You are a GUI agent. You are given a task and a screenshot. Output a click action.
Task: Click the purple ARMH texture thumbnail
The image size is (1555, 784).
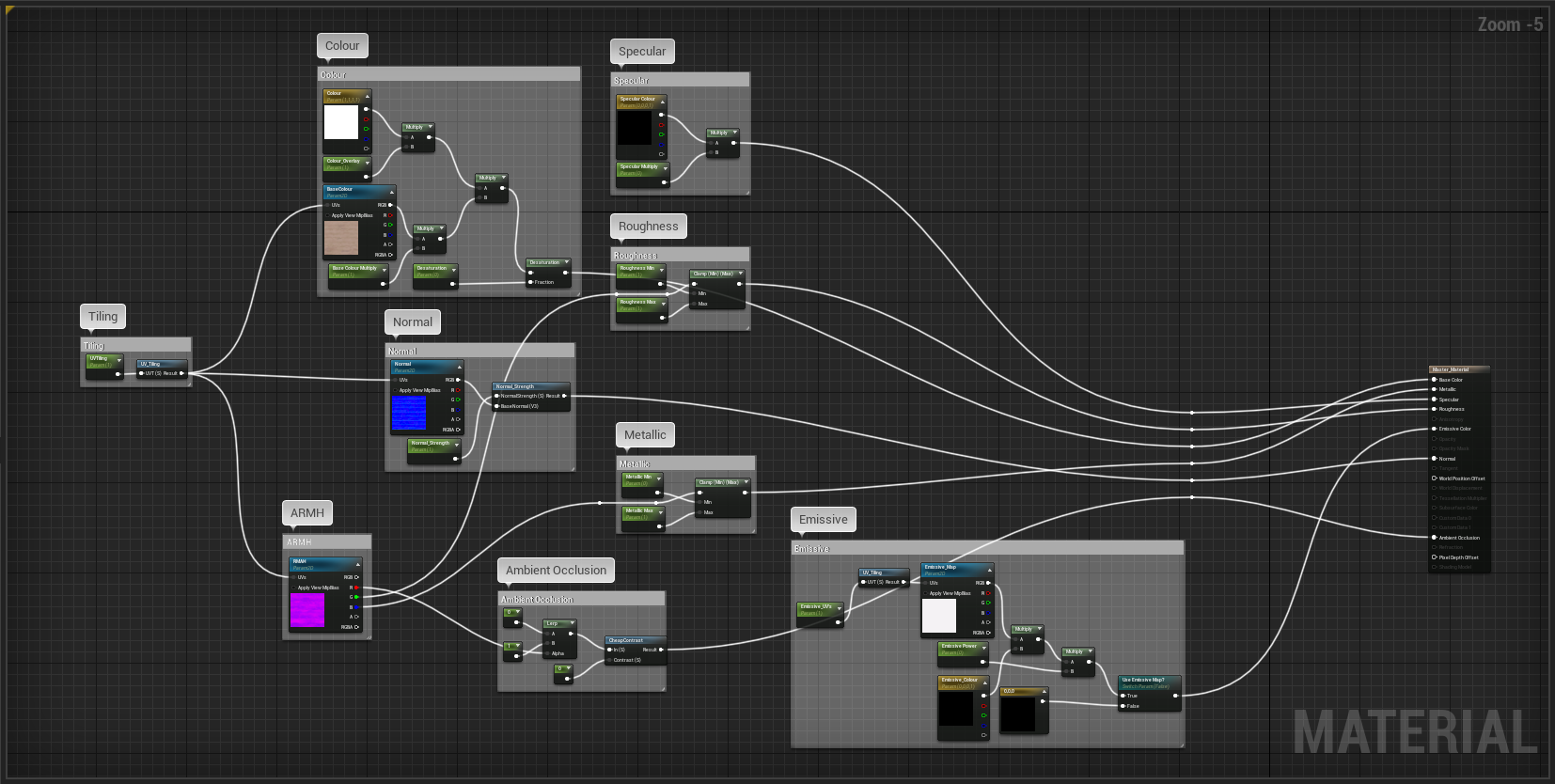tap(307, 610)
